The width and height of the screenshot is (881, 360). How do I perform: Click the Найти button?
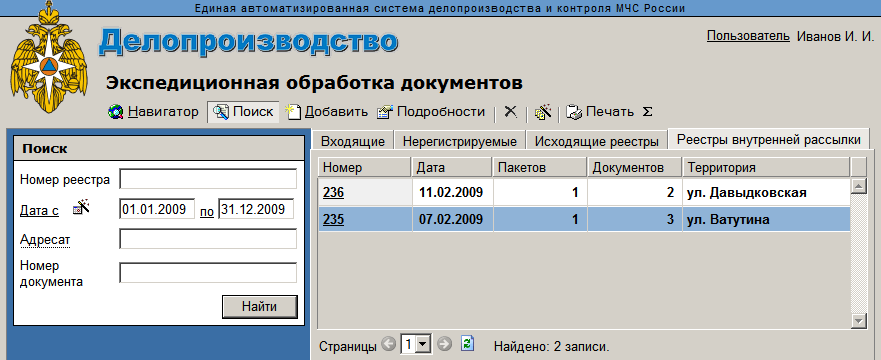[260, 307]
